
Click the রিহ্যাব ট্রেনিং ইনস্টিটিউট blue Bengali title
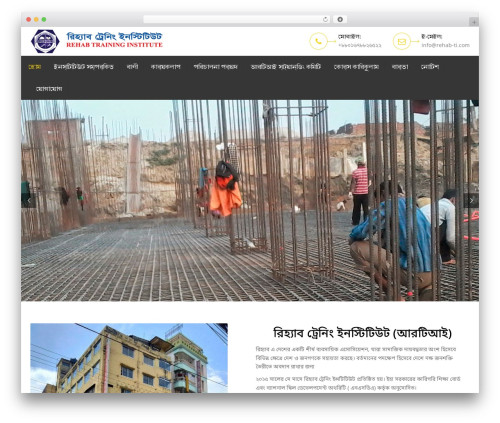pyautogui.click(x=114, y=36)
